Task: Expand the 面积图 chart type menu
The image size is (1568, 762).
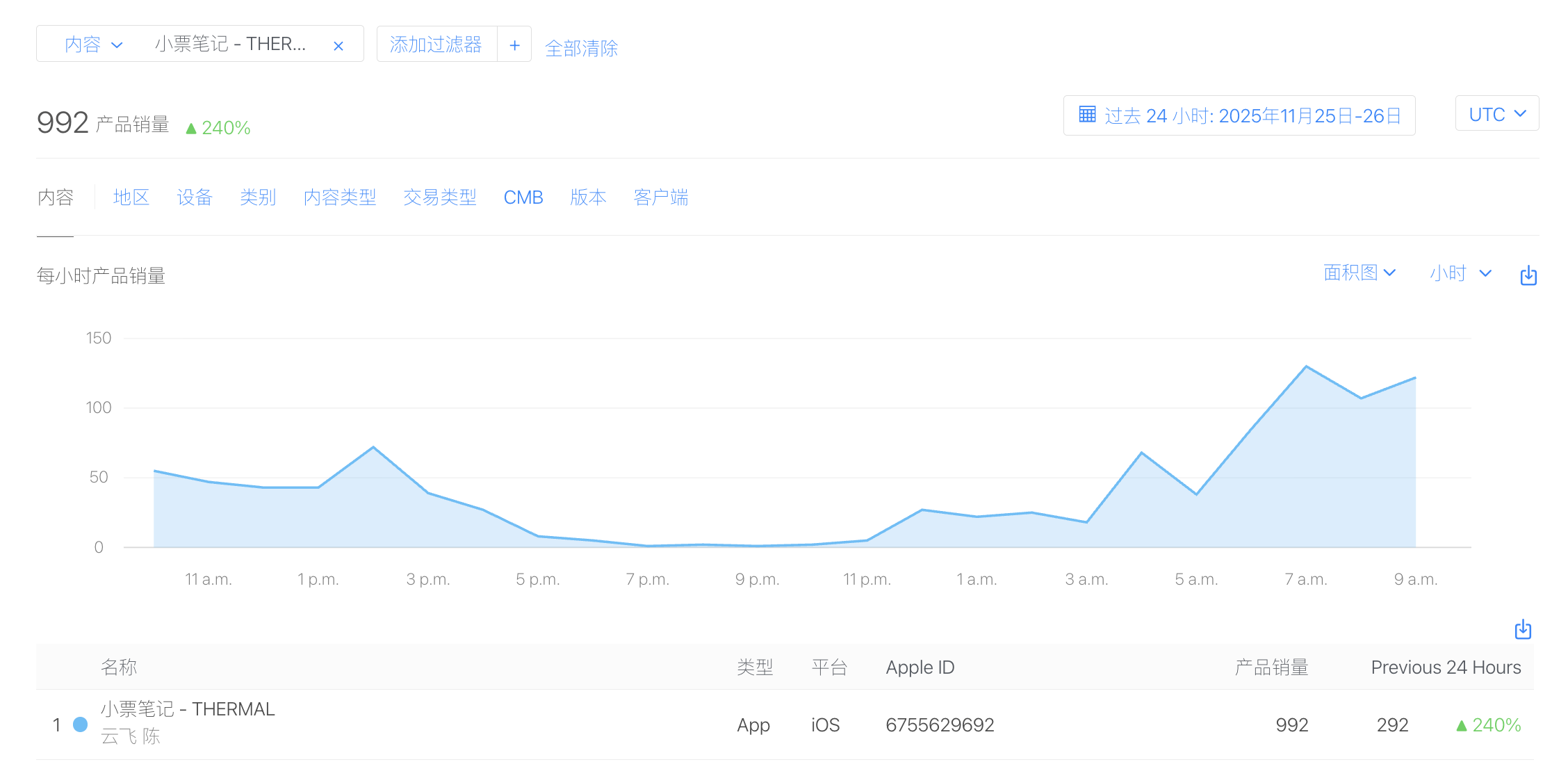Action: (x=1359, y=273)
